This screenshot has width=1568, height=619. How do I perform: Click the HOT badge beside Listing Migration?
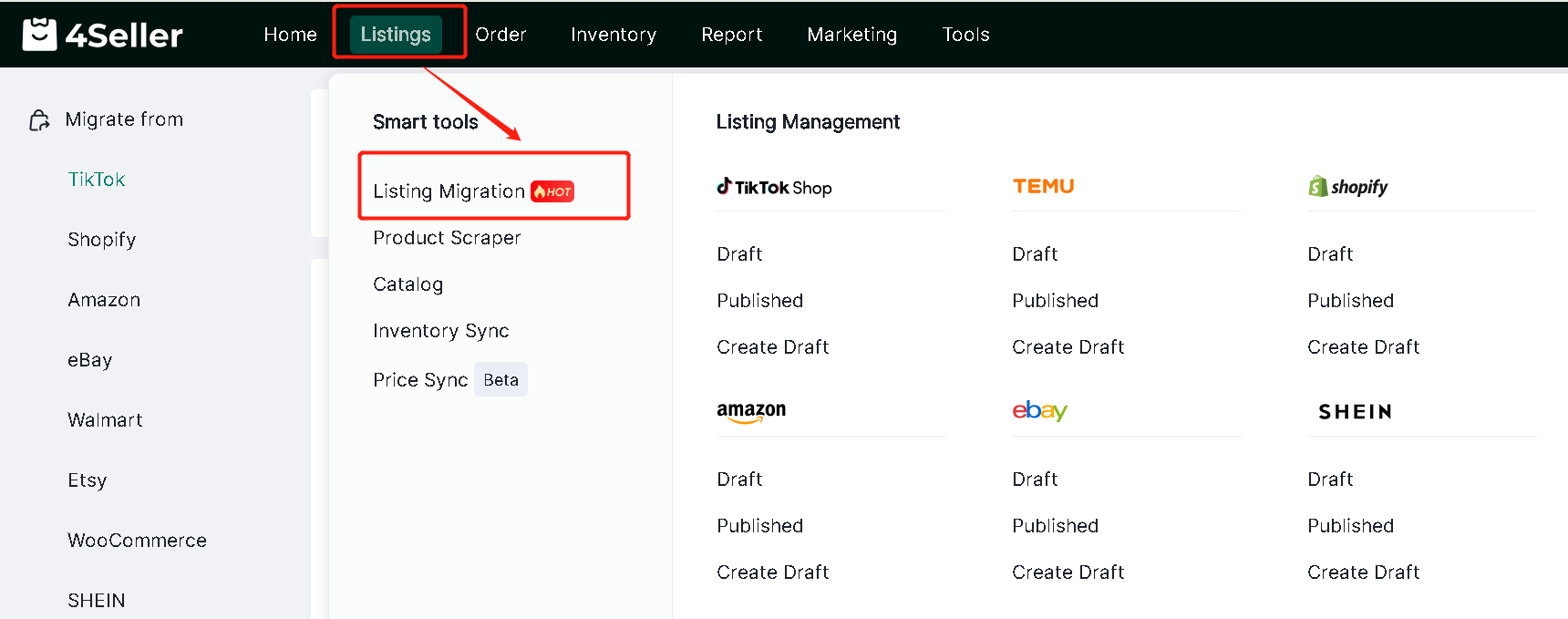tap(552, 191)
